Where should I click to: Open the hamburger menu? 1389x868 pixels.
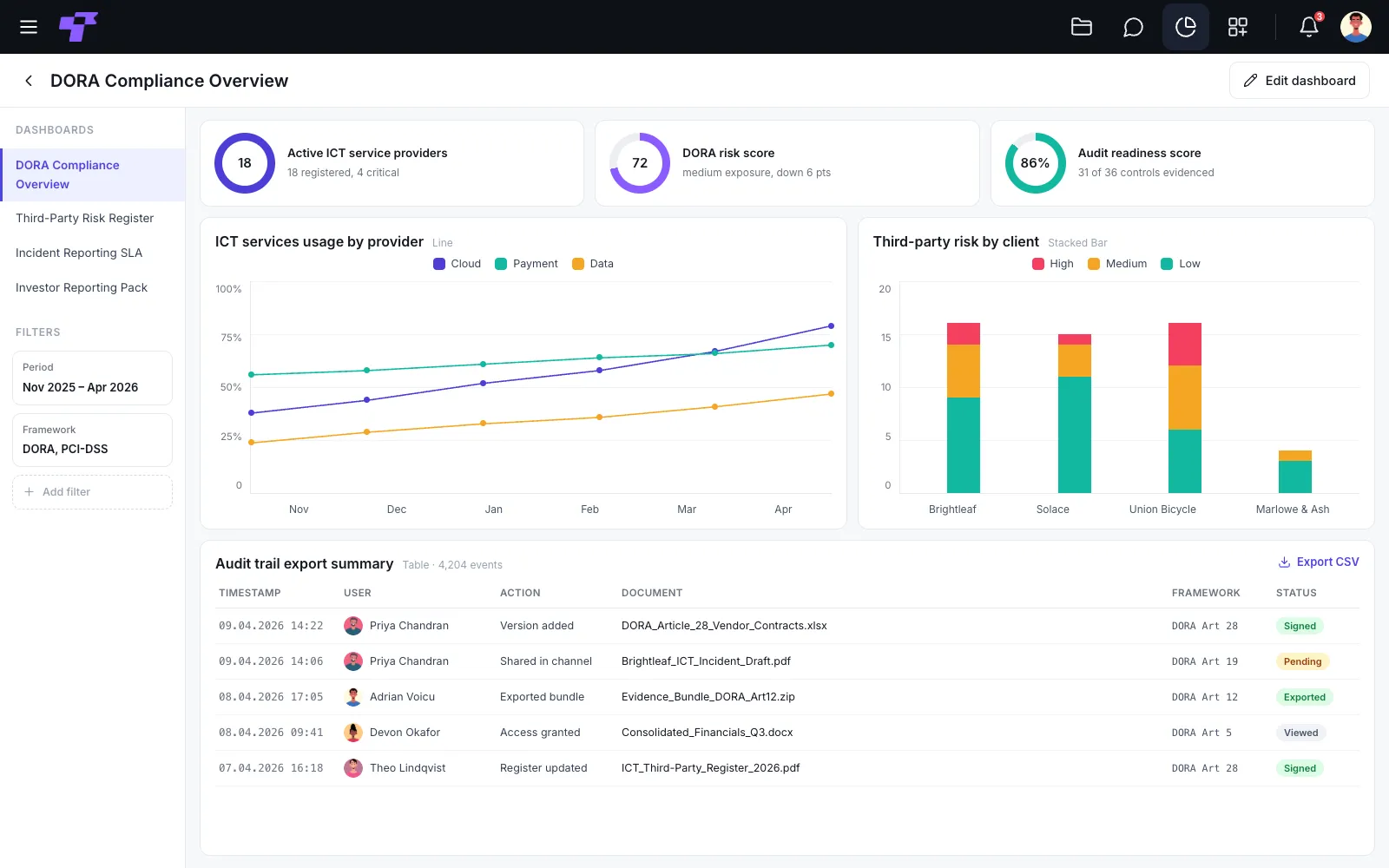pos(29,27)
